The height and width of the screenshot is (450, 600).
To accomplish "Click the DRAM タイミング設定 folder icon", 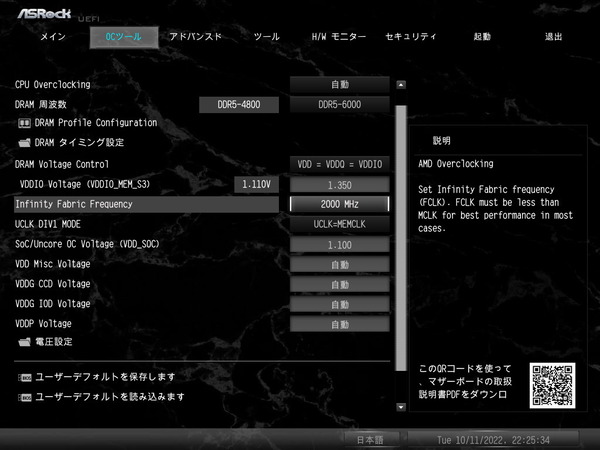I will tap(25, 143).
